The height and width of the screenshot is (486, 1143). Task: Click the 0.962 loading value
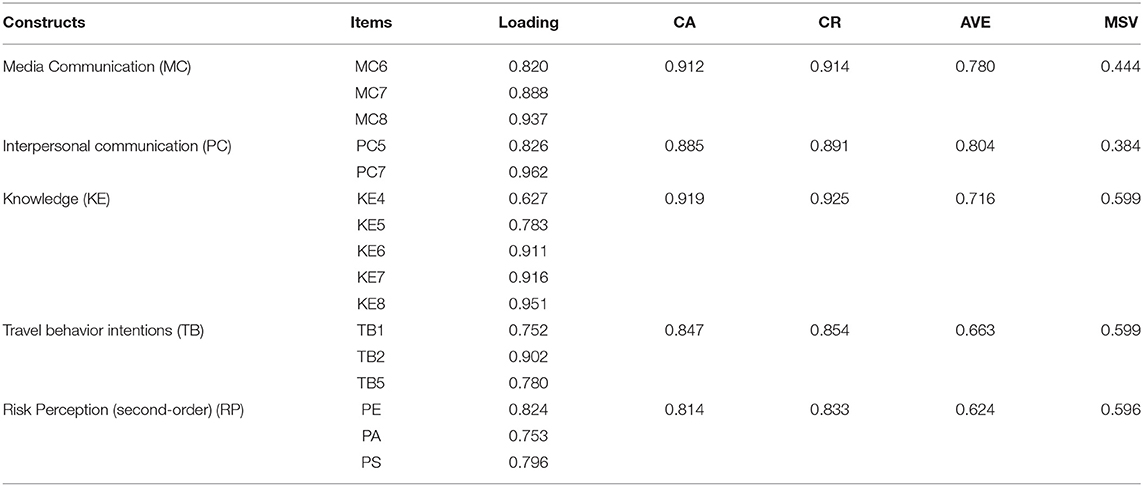click(x=528, y=173)
